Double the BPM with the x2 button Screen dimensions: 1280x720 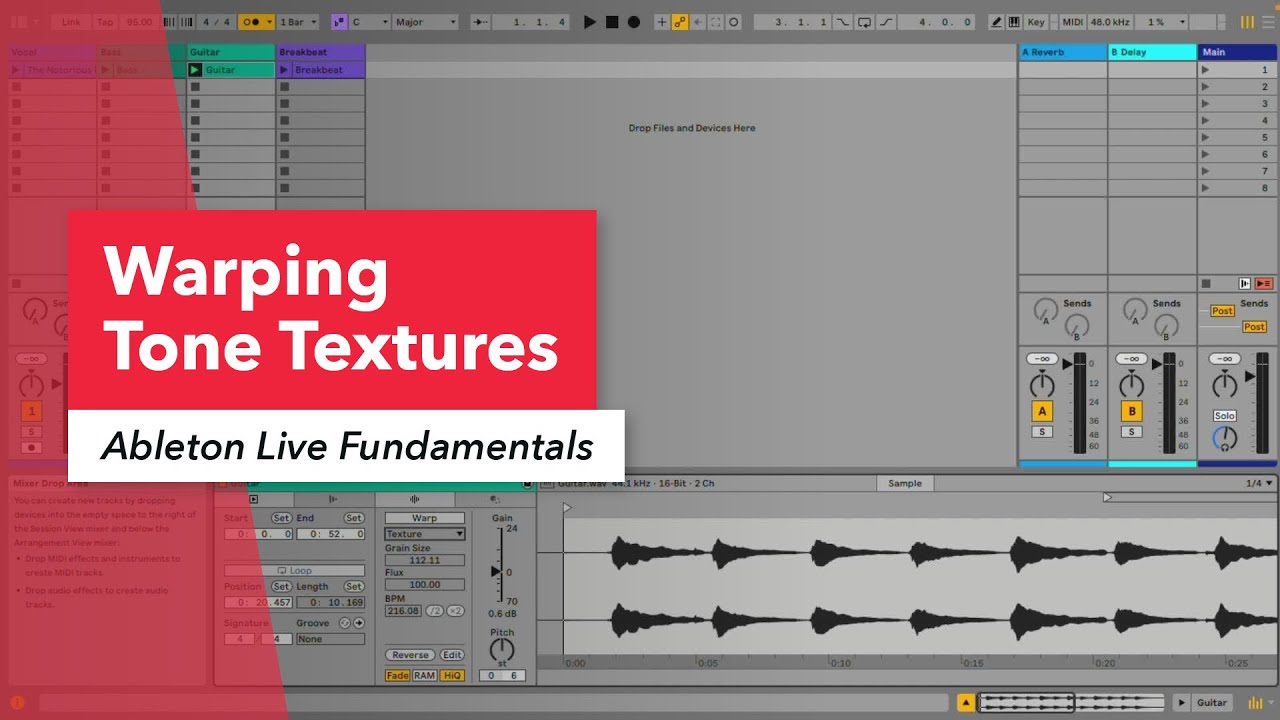pyautogui.click(x=455, y=611)
